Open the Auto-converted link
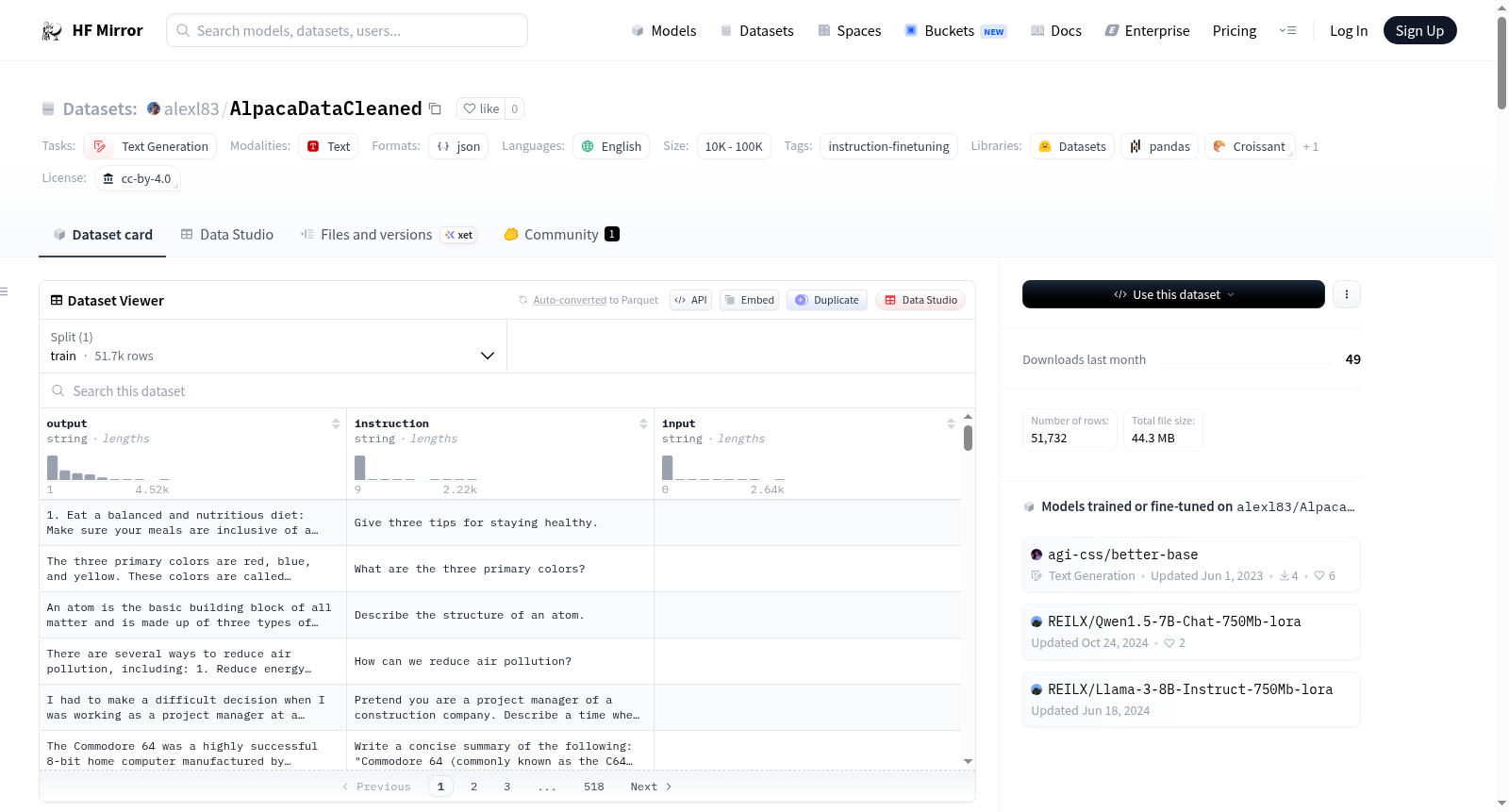The image size is (1509, 812). (570, 300)
